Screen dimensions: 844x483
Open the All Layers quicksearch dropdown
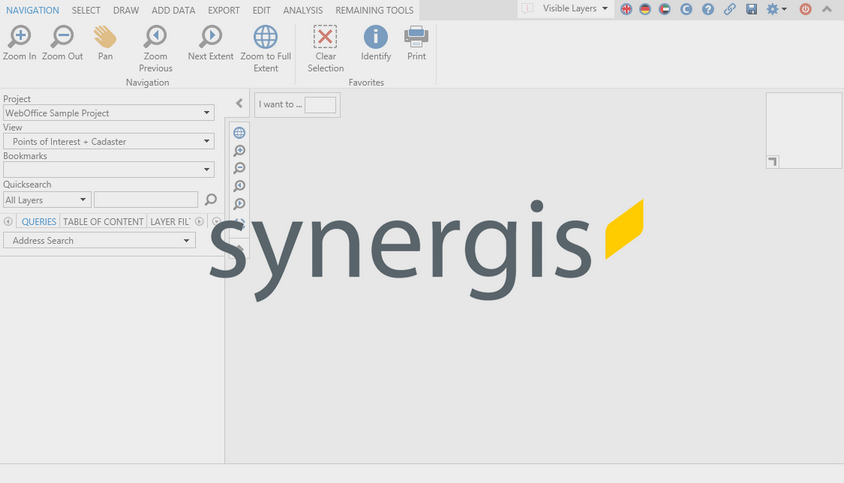coord(47,200)
